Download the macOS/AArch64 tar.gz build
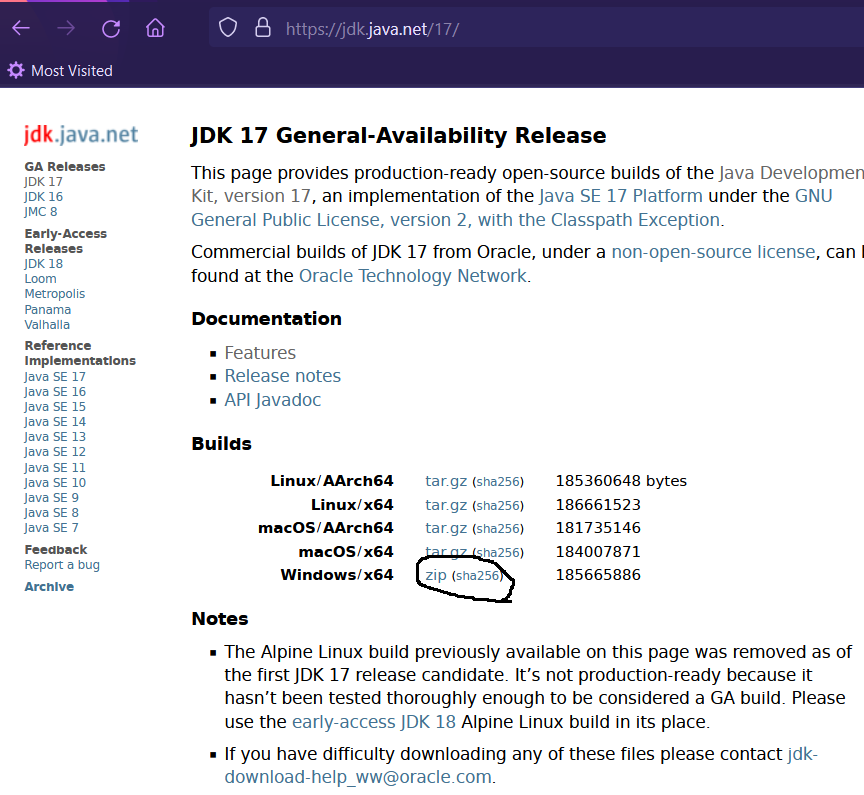Image resolution: width=864 pixels, height=795 pixels. click(x=446, y=528)
